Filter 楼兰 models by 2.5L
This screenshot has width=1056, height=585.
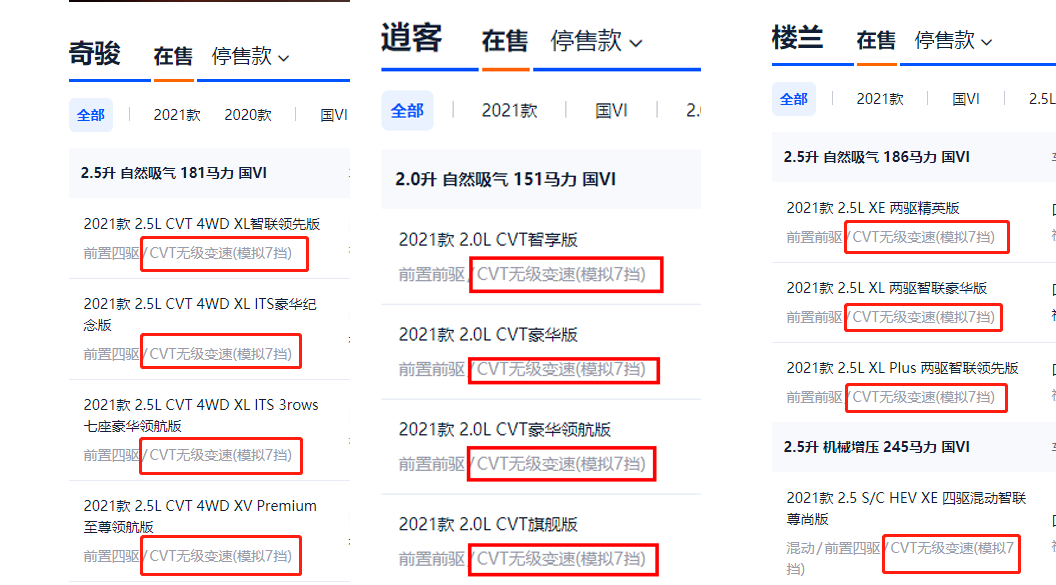(1042, 99)
